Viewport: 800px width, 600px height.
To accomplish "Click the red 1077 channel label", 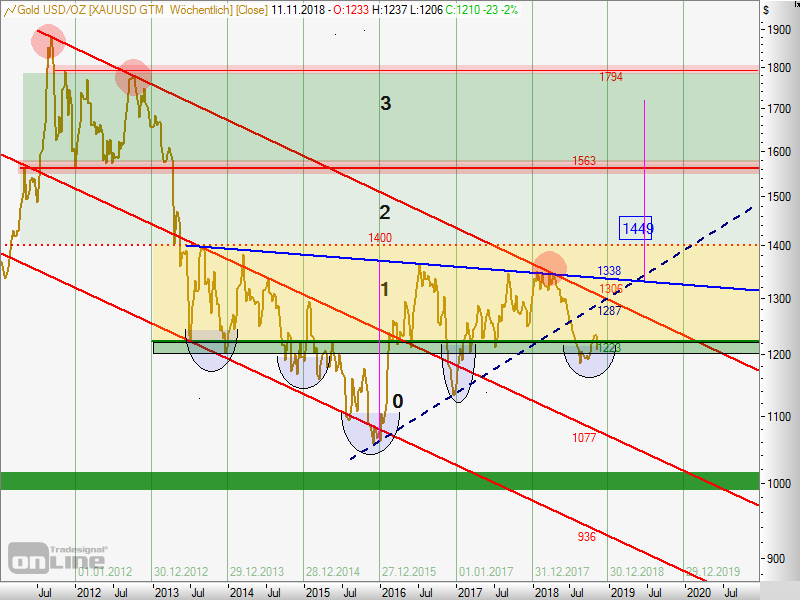I will coord(584,437).
